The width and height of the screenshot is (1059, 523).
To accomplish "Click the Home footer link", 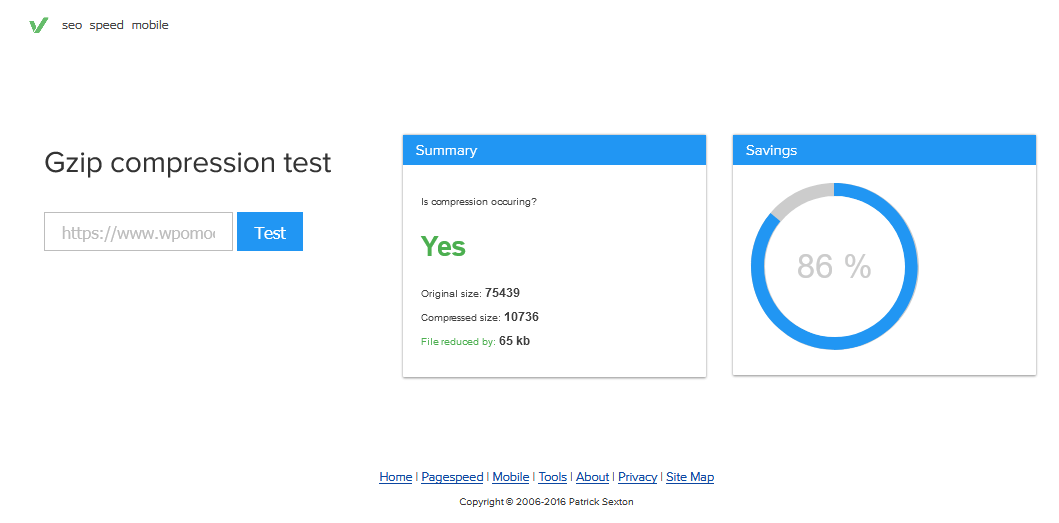I will pyautogui.click(x=396, y=477).
